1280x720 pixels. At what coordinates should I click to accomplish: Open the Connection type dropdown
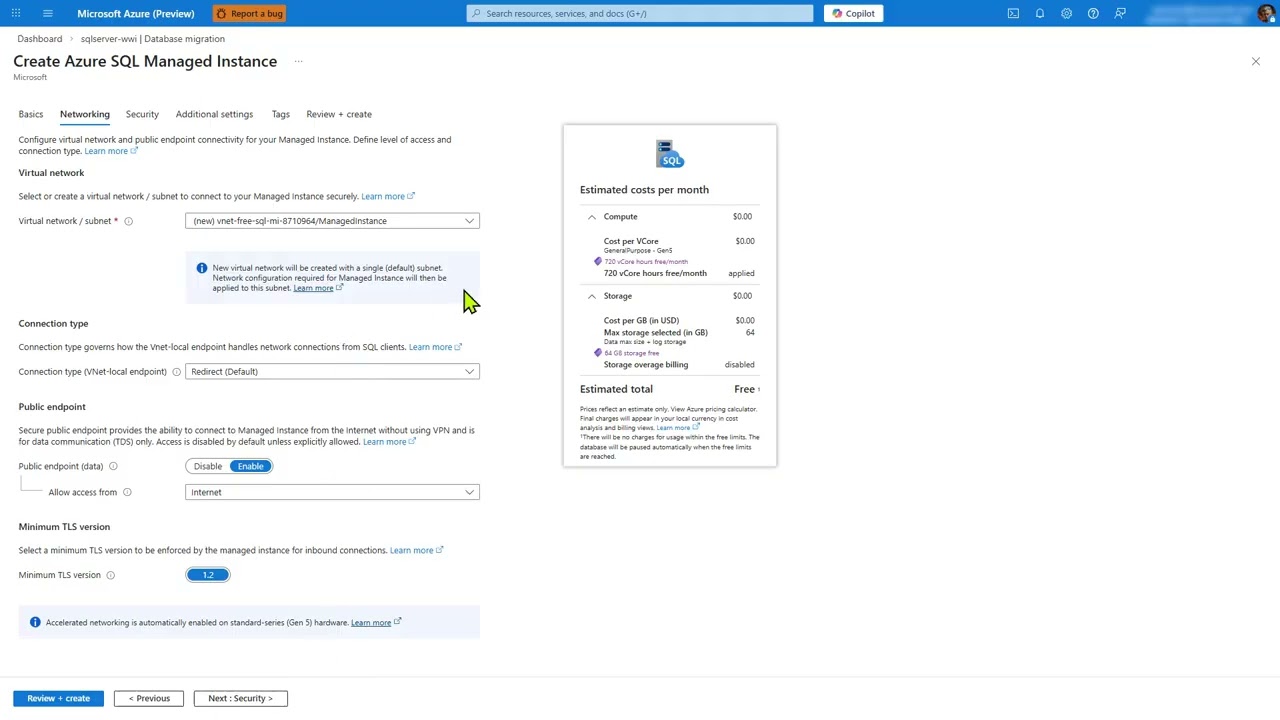click(x=332, y=372)
